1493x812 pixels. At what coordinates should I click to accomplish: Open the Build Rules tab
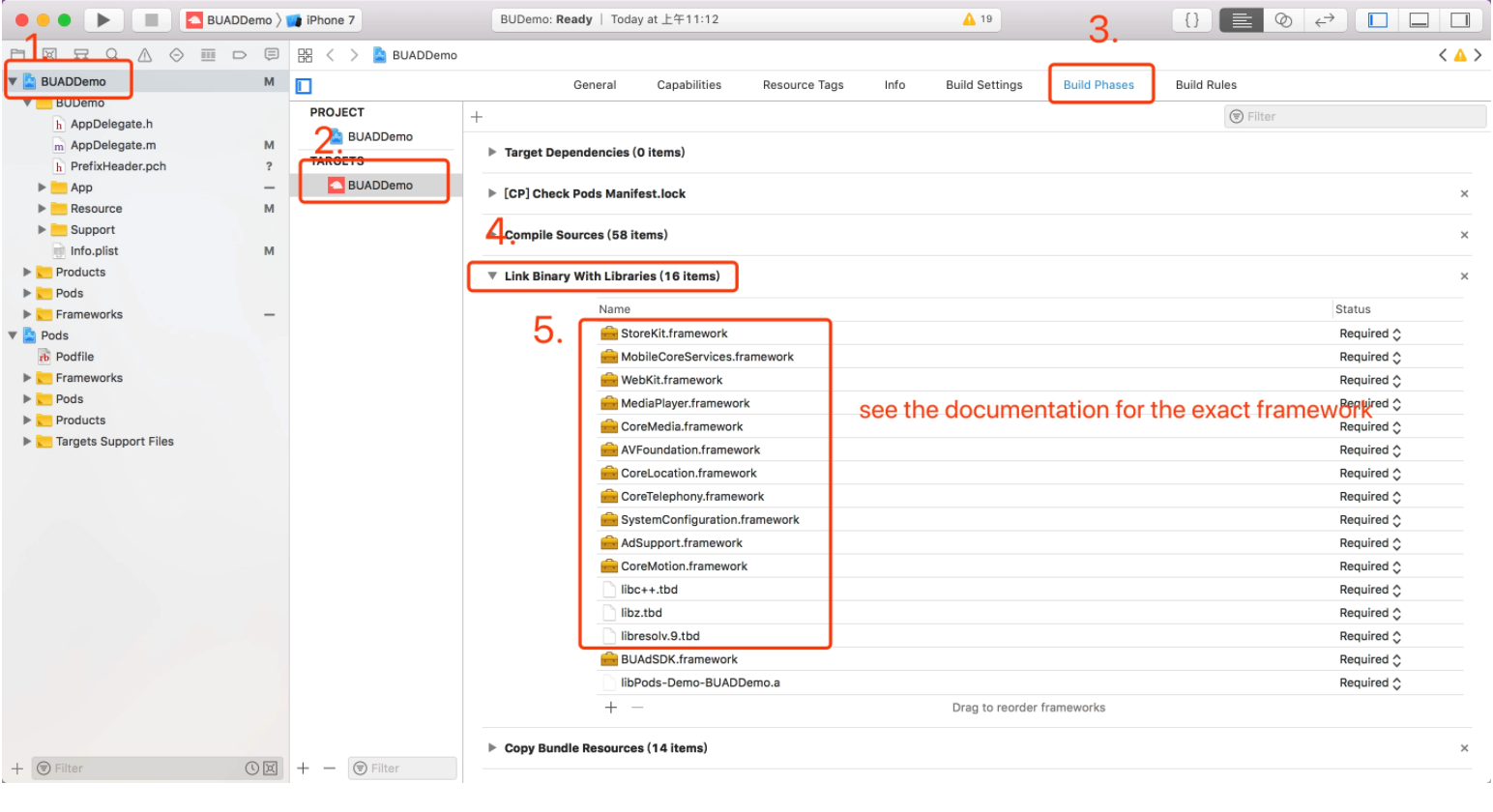[1206, 85]
